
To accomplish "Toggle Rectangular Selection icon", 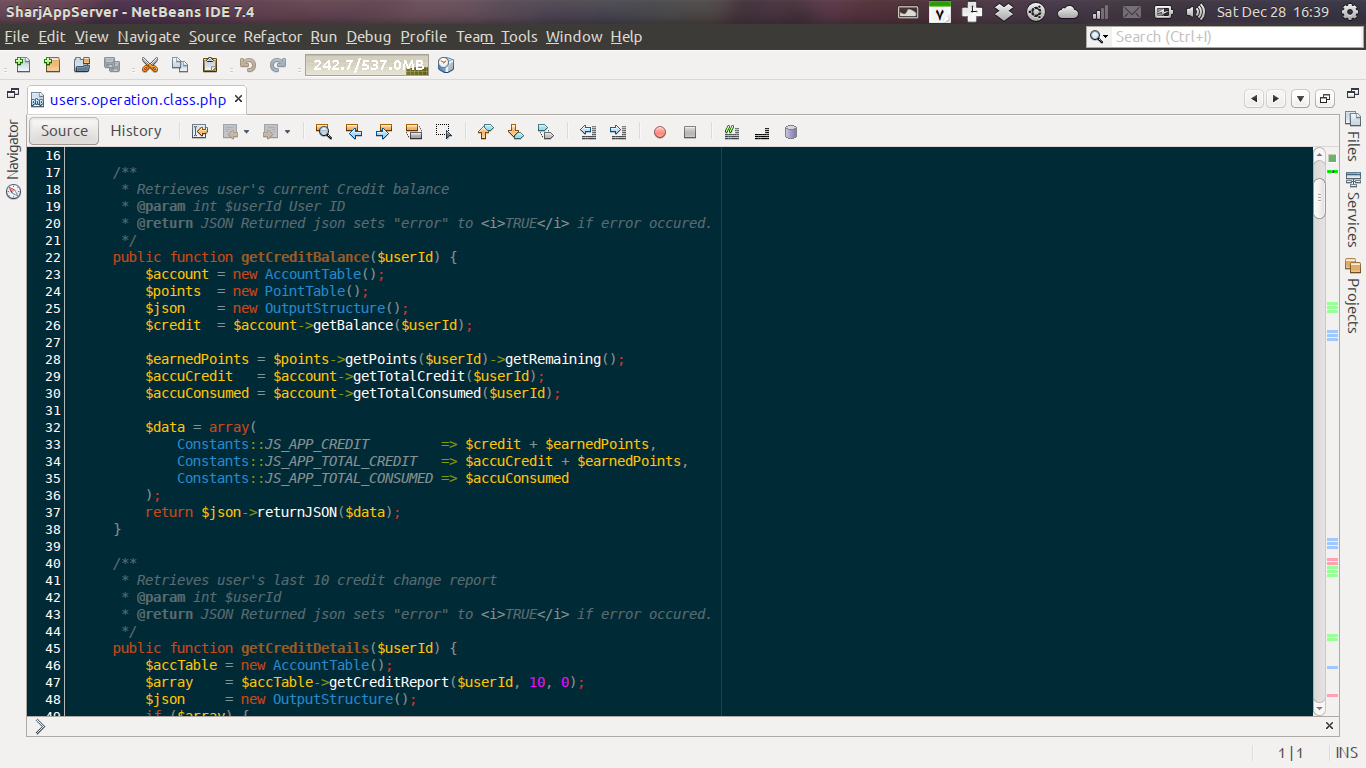I will [444, 131].
